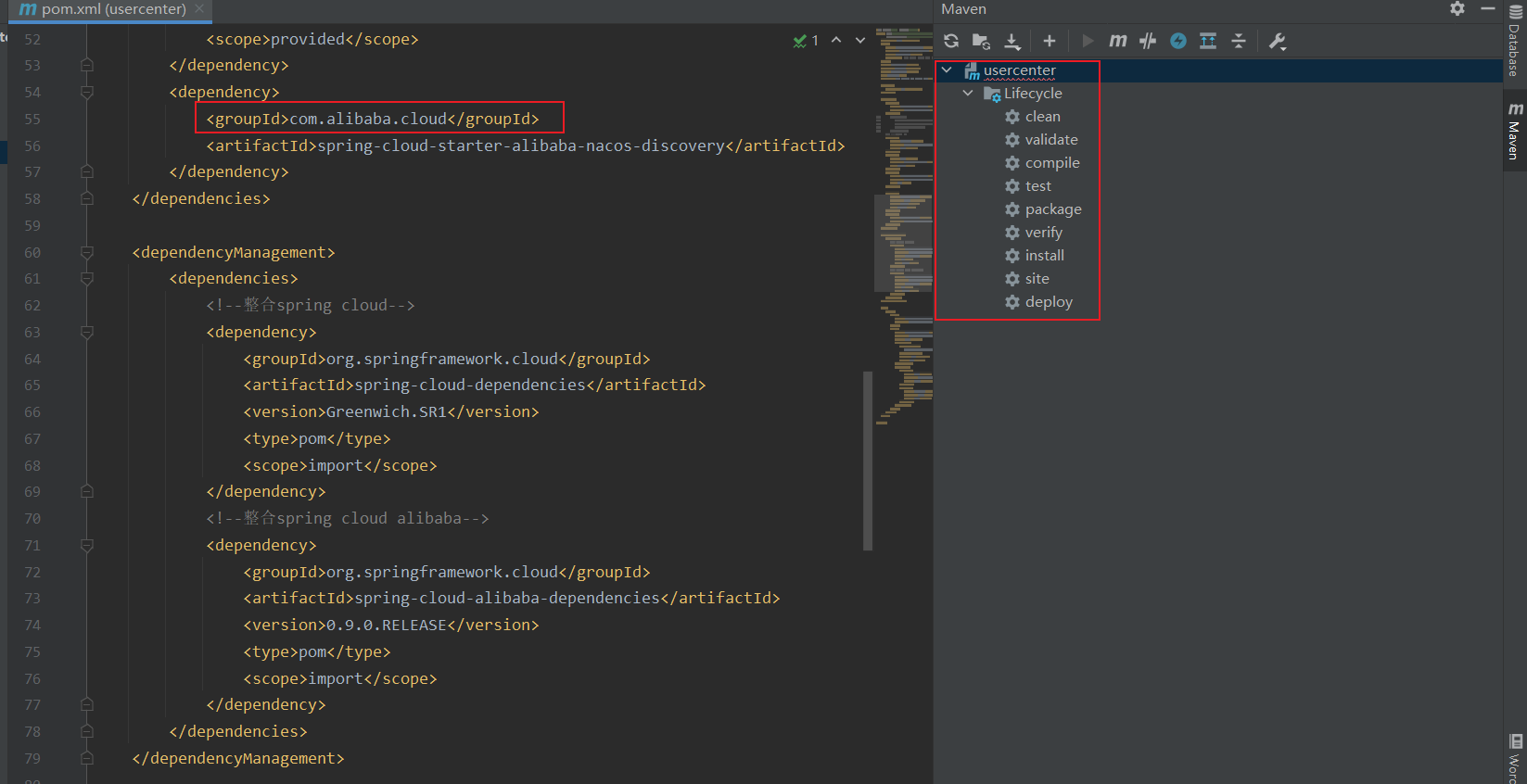Run the selected Maven build
The image size is (1527, 784).
(1088, 41)
